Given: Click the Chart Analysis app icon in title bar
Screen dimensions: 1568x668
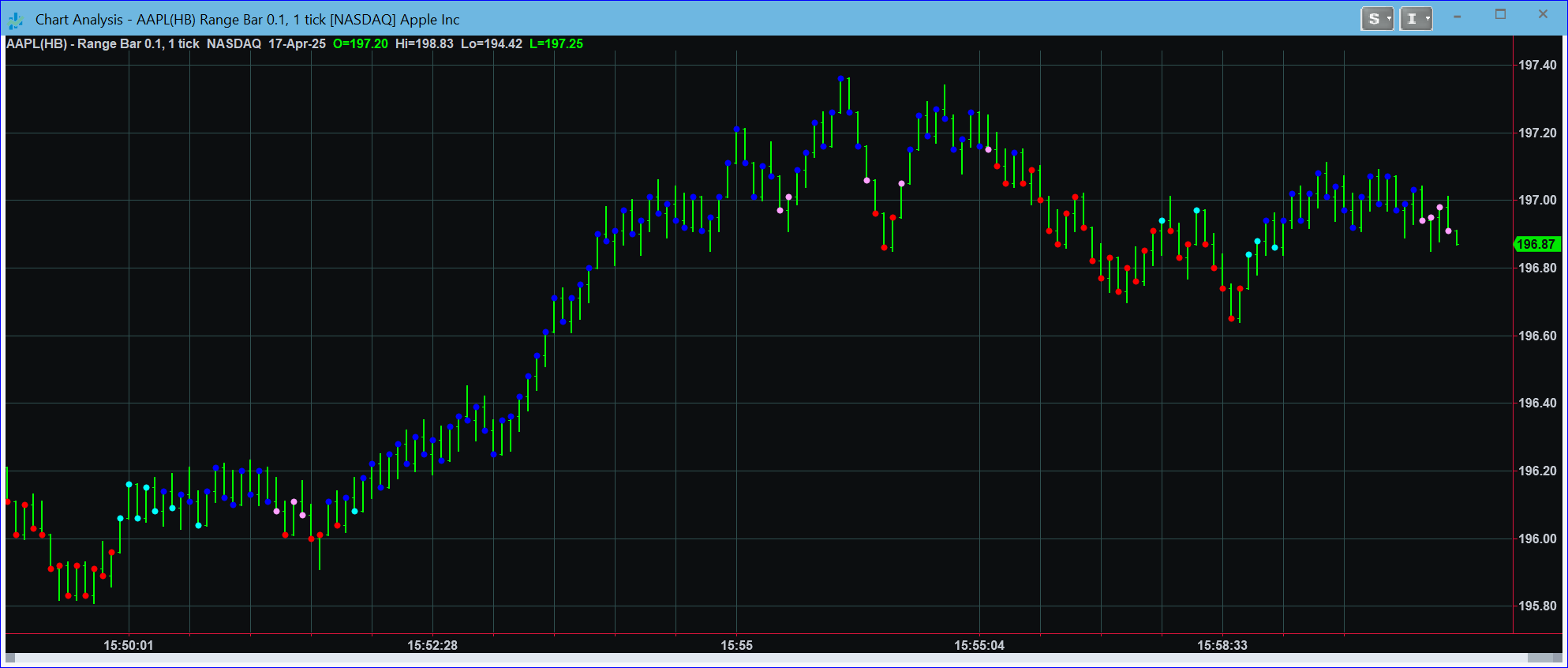Looking at the screenshot, I should (x=15, y=20).
